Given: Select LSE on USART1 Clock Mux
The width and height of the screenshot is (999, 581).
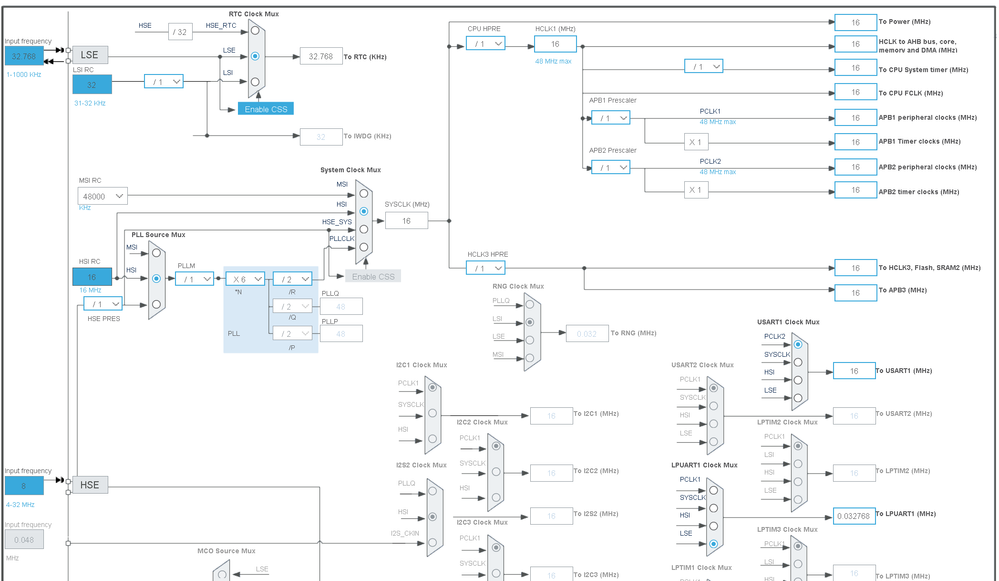Looking at the screenshot, I should 798,398.
